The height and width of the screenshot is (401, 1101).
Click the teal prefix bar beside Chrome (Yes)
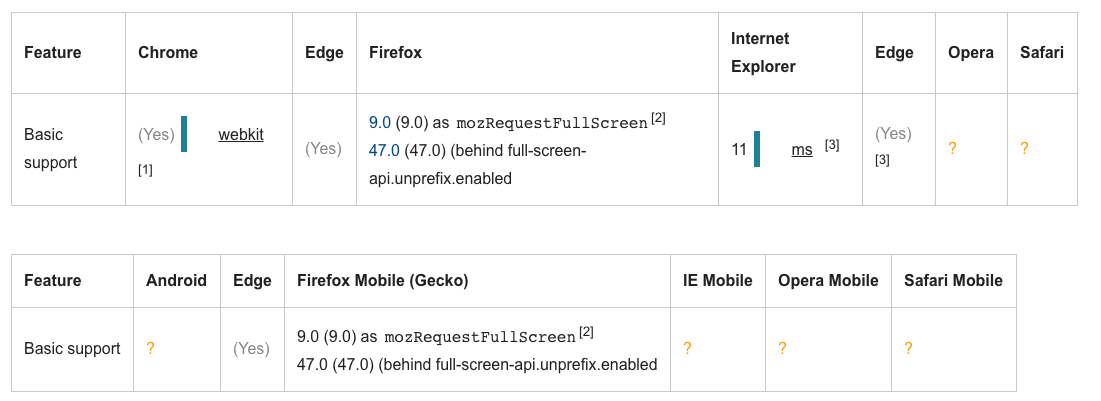pyautogui.click(x=184, y=134)
